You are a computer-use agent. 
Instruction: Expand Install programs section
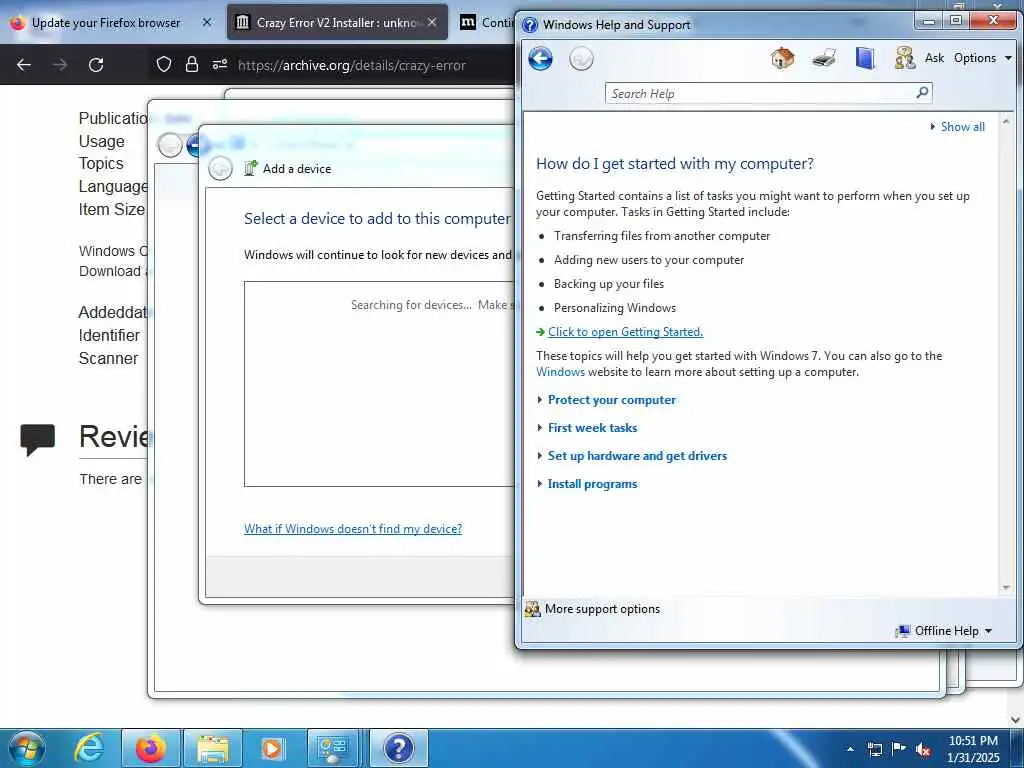(592, 484)
